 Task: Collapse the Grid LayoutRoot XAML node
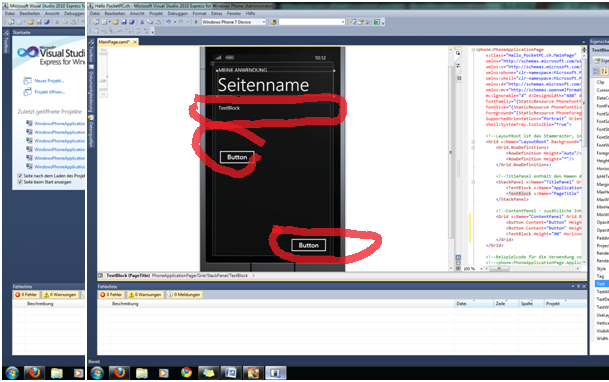pyautogui.click(x=473, y=142)
